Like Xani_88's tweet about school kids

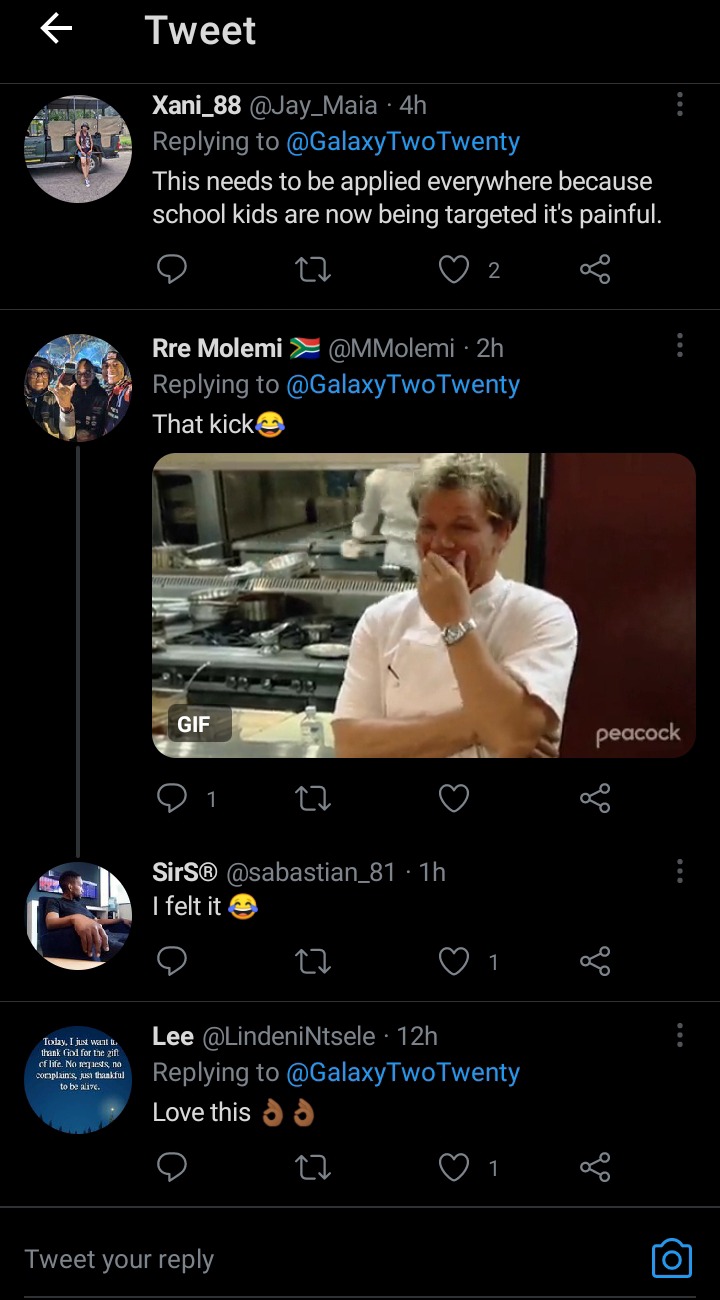coord(455,269)
